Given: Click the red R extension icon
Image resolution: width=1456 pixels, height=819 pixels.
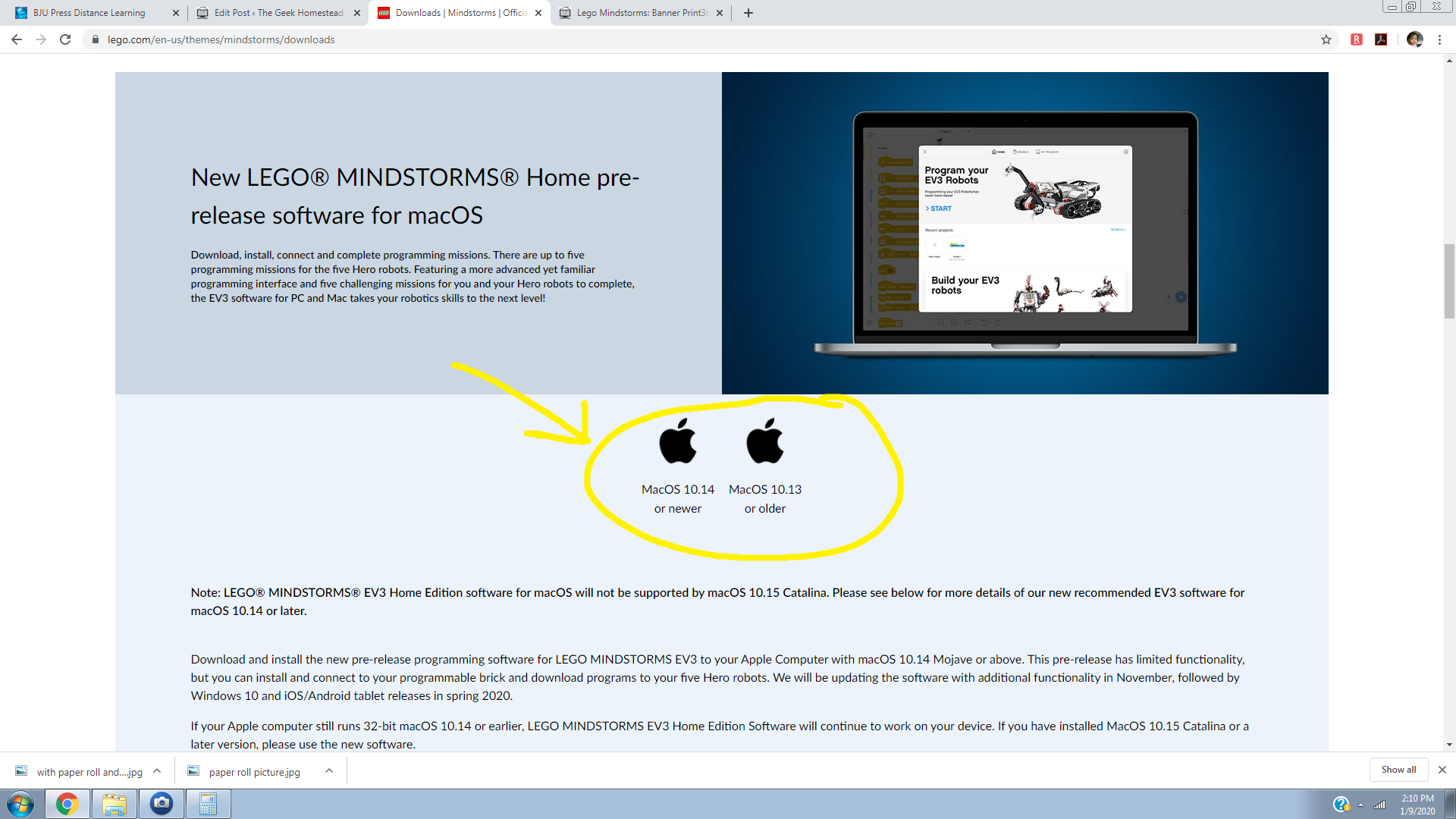Looking at the screenshot, I should click(x=1357, y=39).
